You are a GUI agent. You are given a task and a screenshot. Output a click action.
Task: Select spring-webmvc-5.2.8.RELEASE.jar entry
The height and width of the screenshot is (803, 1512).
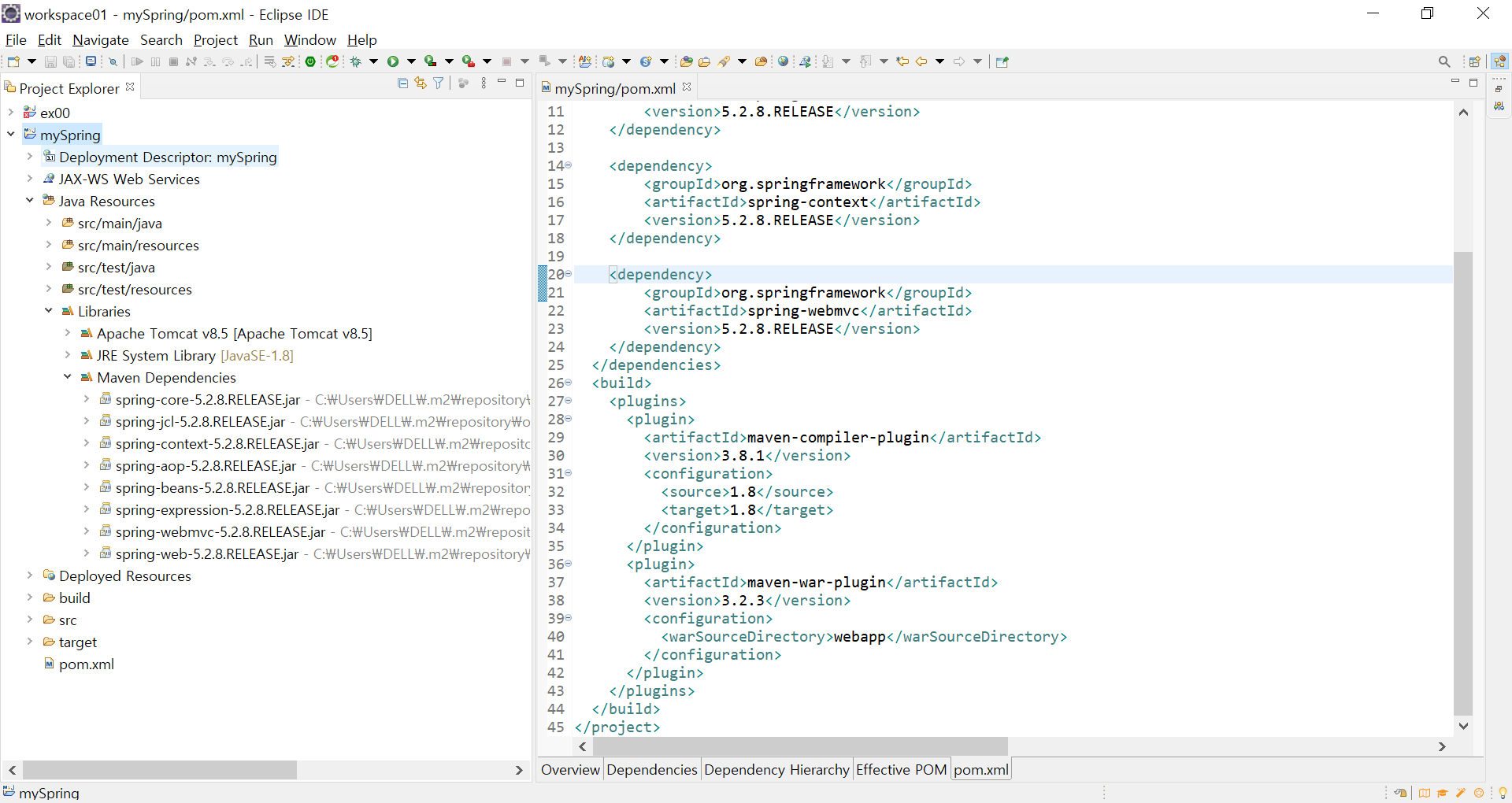pyautogui.click(x=220, y=531)
